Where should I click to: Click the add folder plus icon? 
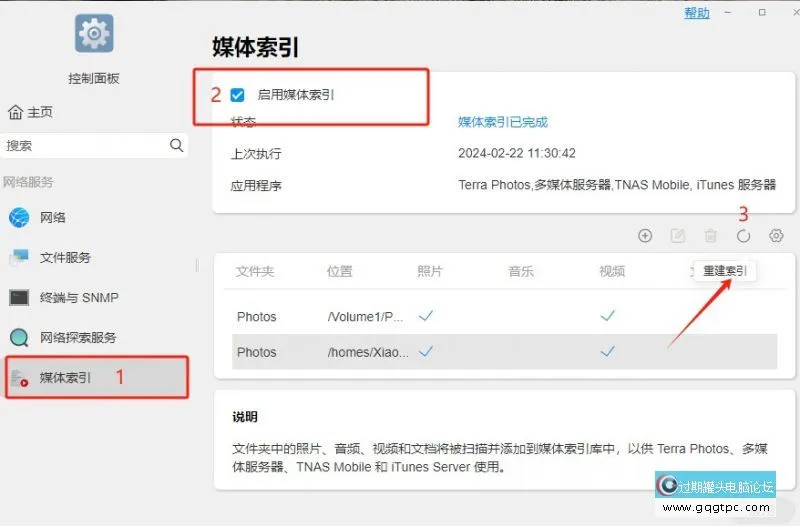(645, 236)
